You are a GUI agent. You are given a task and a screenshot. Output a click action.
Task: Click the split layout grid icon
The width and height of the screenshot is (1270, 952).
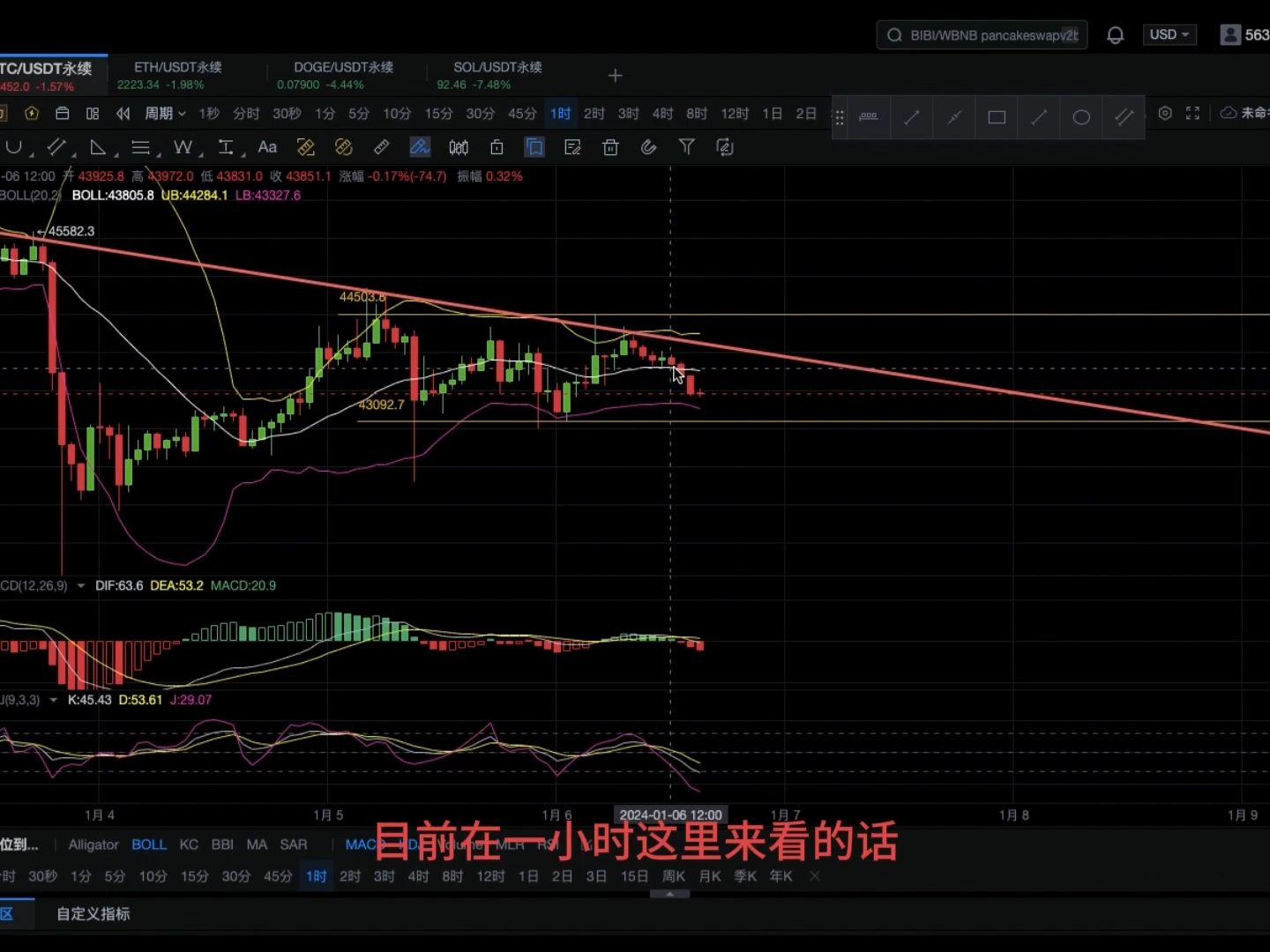93,113
